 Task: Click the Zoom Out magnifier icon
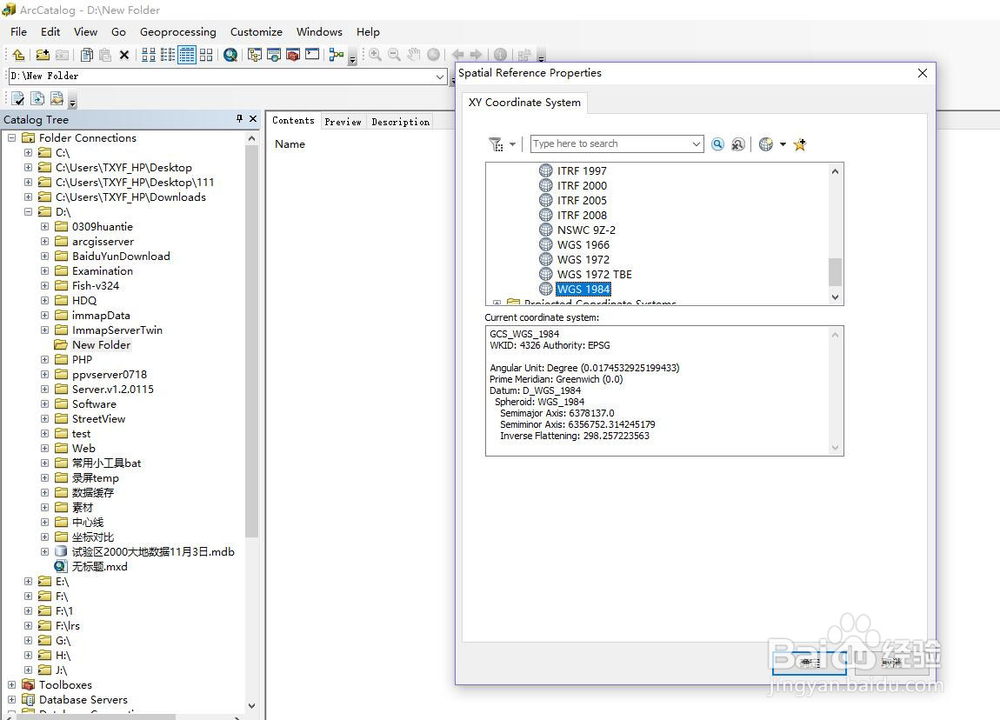394,55
